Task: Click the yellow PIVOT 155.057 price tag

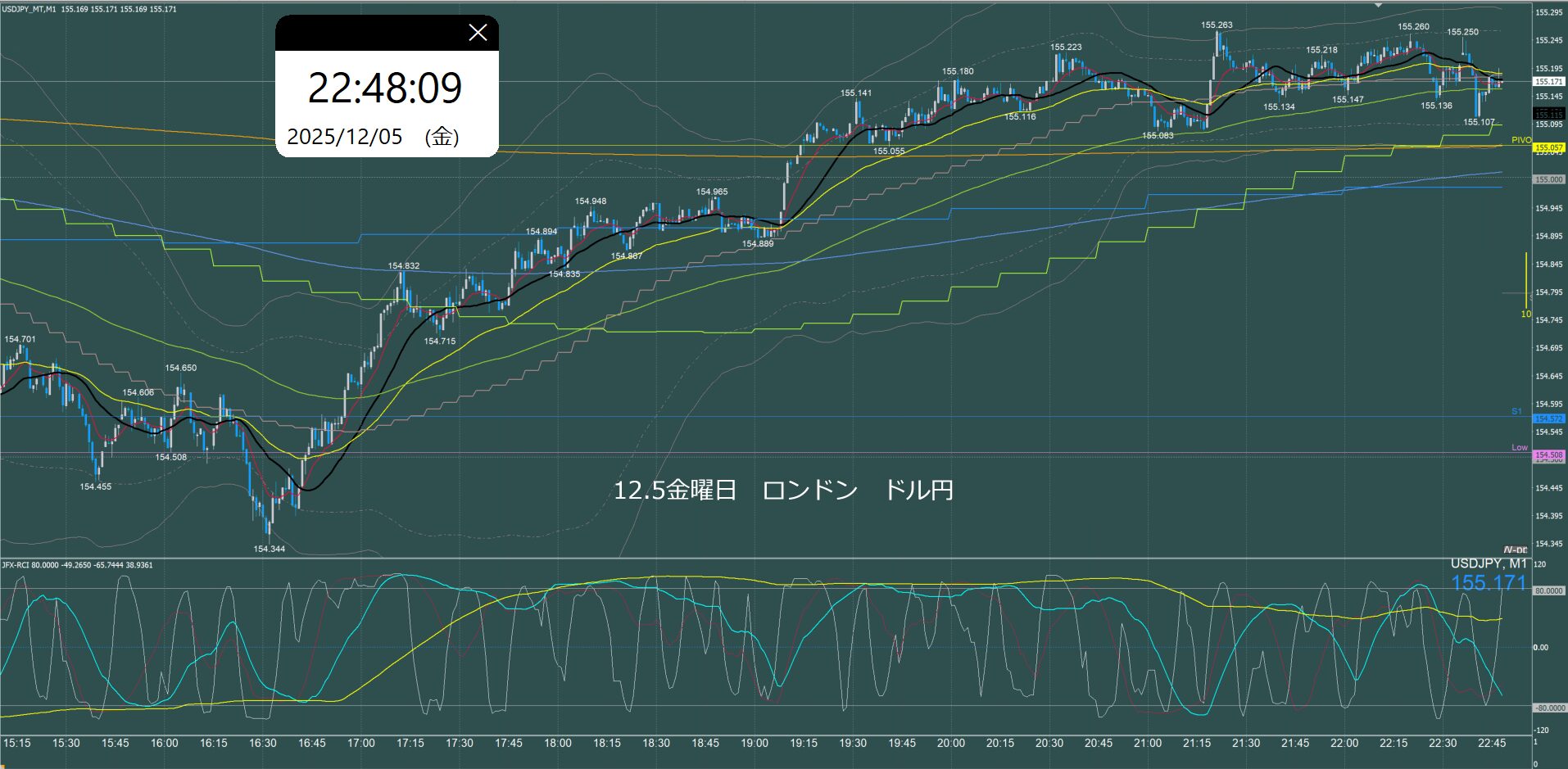Action: [1548, 147]
